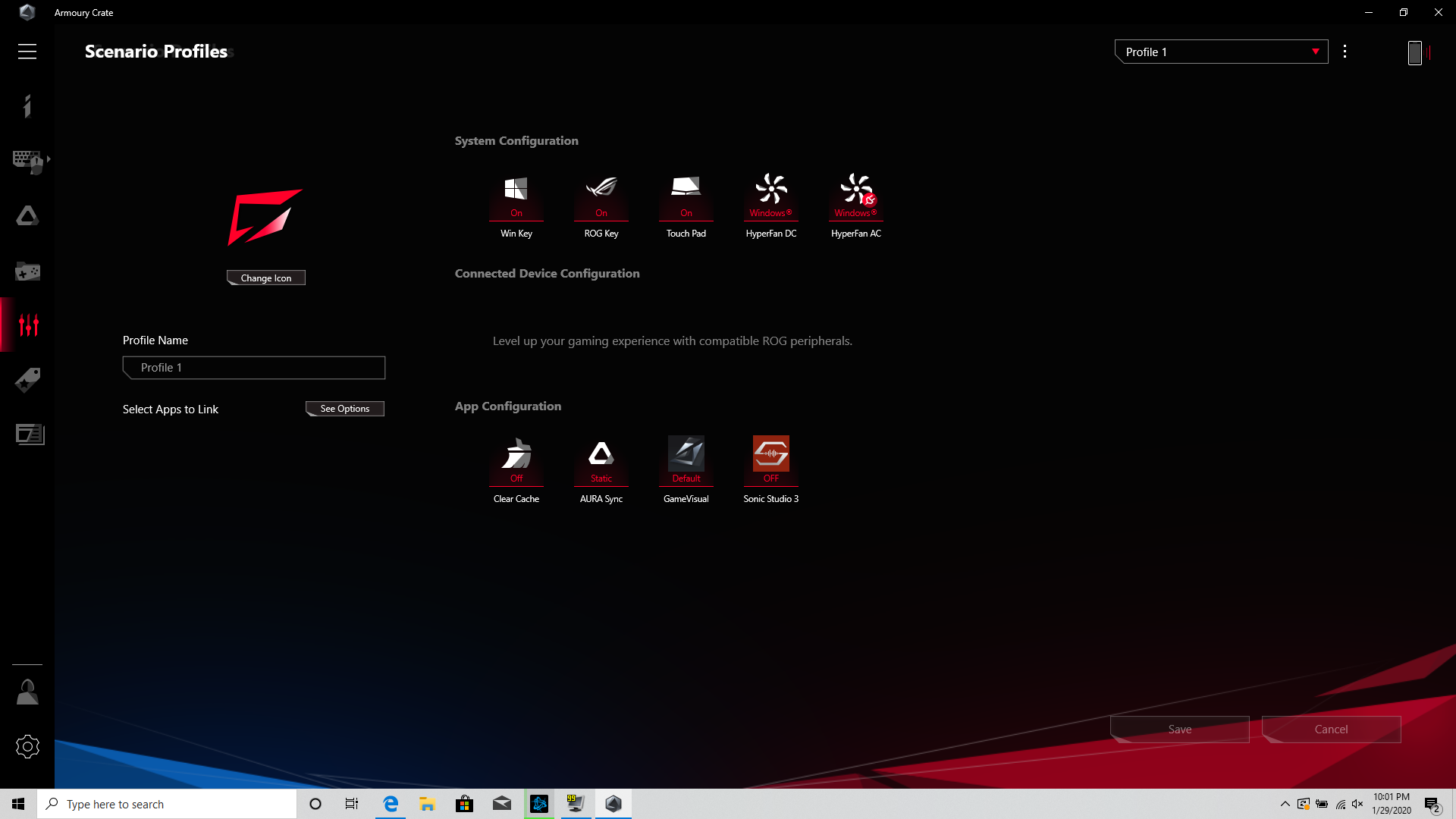Screen dimensions: 1456x819
Task: Expand the Profile 1 dropdown
Action: (1221, 52)
